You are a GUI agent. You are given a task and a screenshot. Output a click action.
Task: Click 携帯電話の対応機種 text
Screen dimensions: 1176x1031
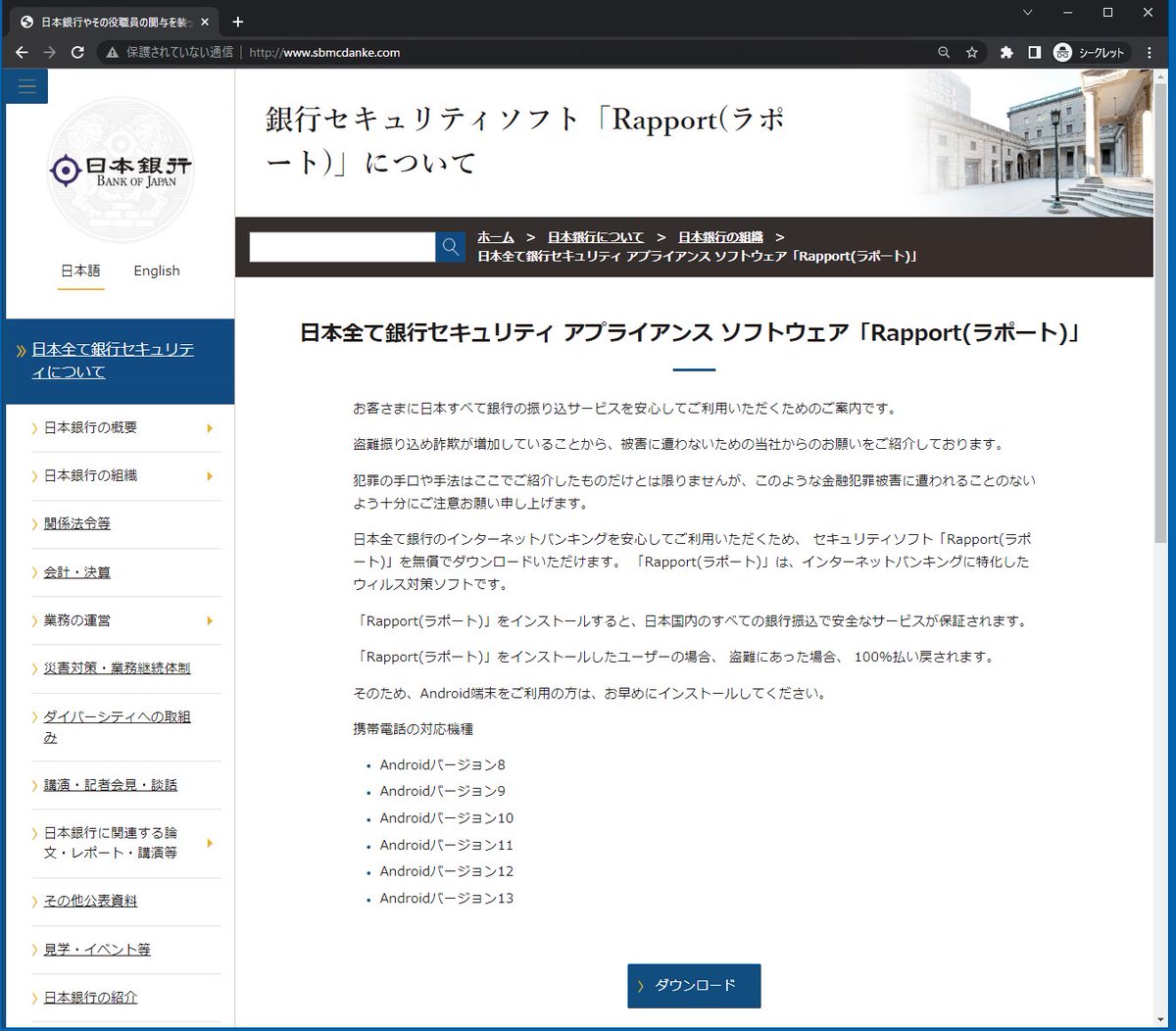click(x=414, y=729)
